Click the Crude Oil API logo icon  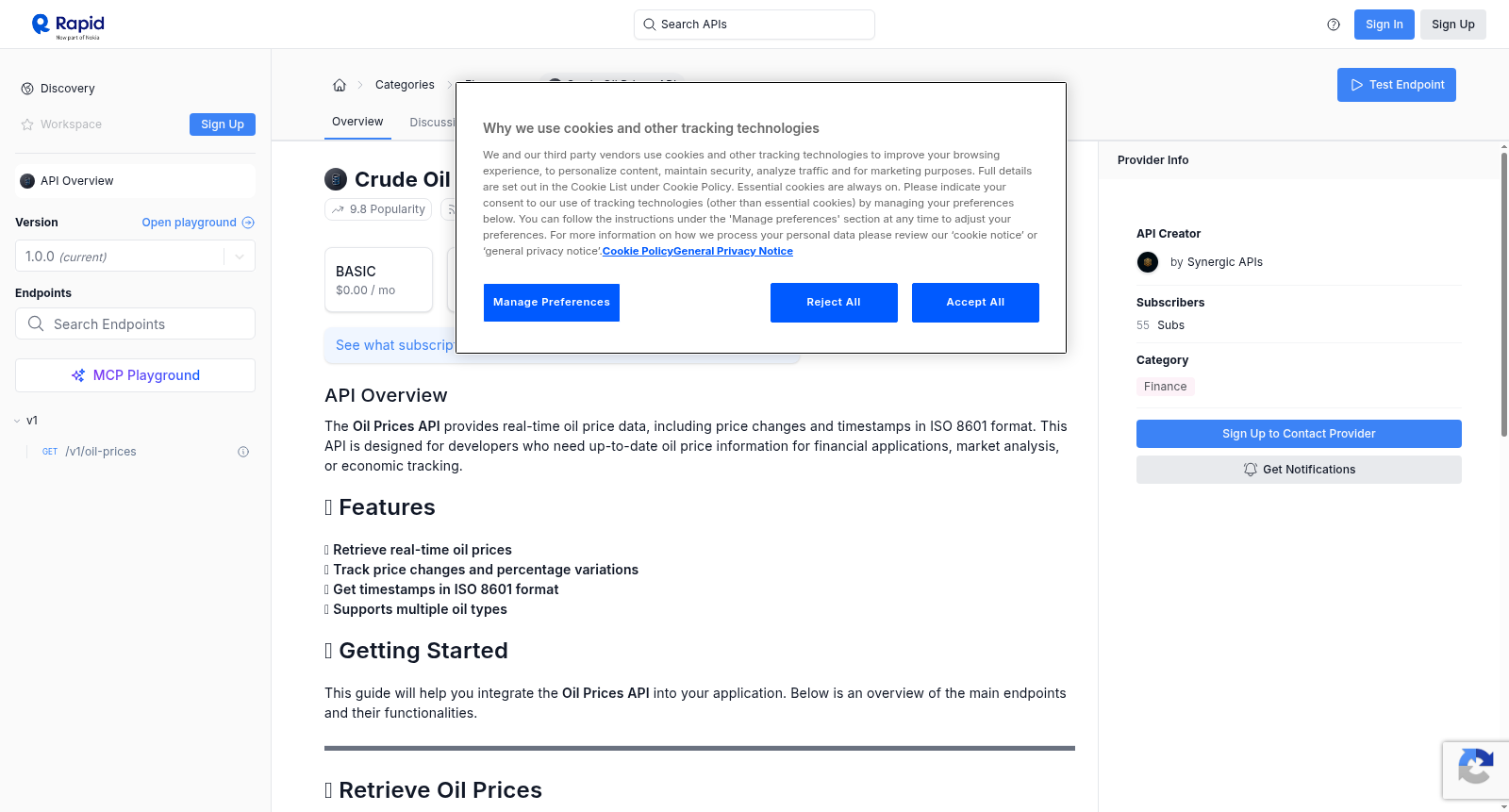click(x=336, y=179)
